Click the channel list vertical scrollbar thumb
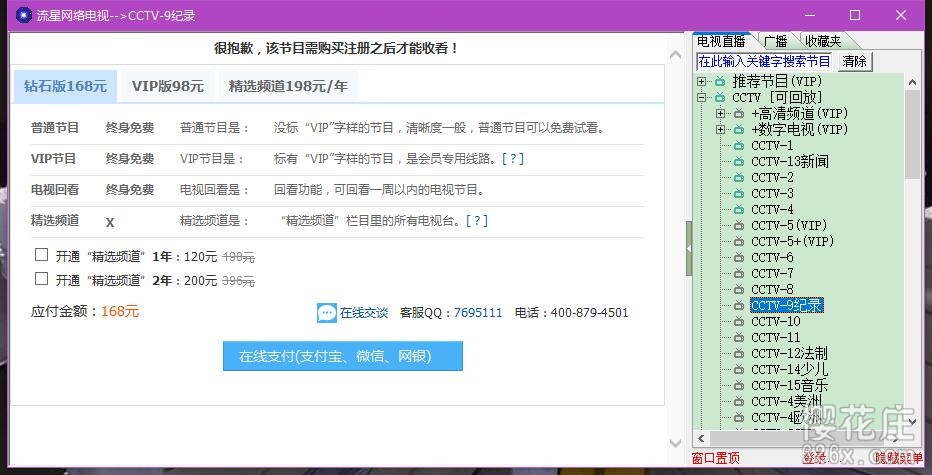The image size is (932, 475). [912, 134]
